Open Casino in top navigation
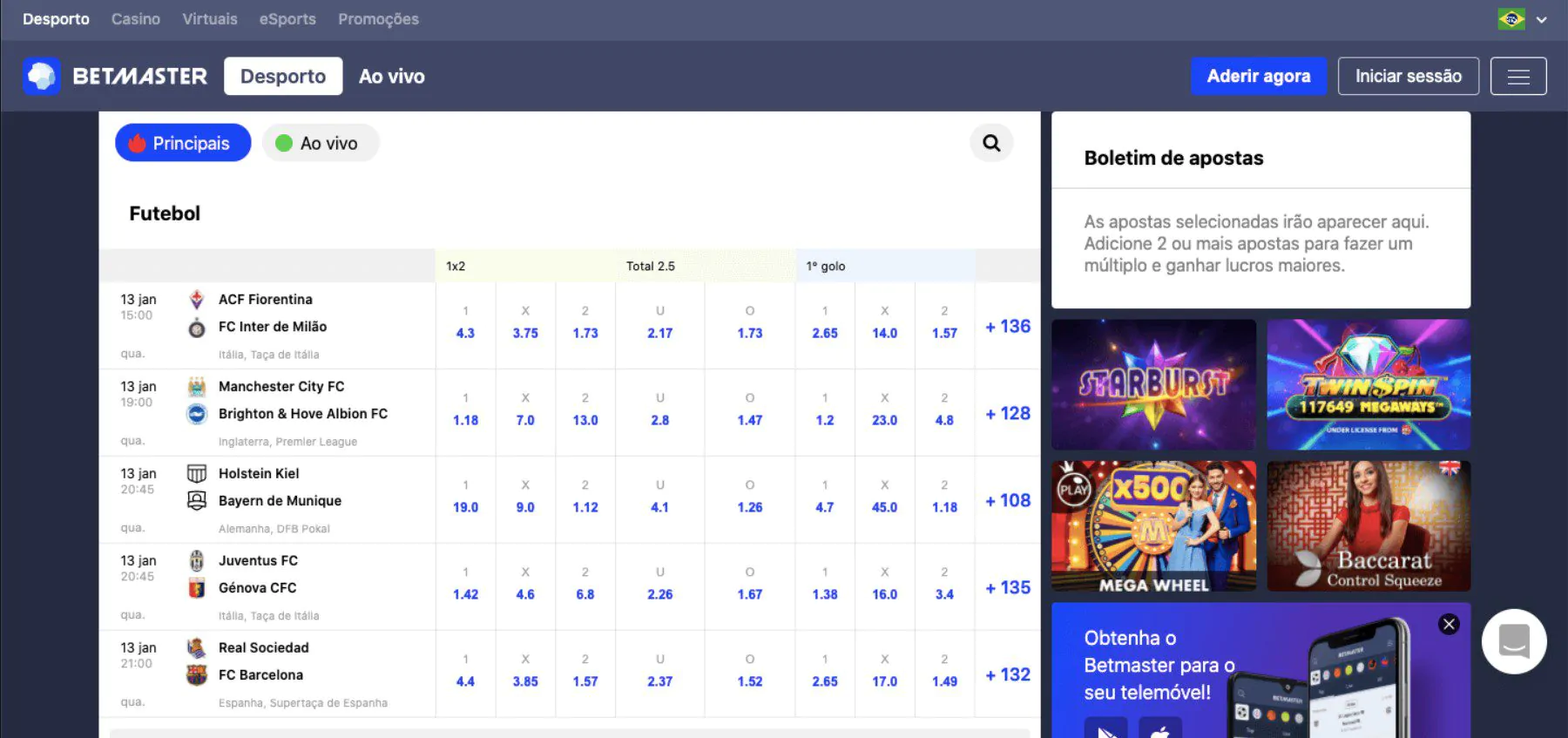The image size is (1568, 738). point(136,19)
